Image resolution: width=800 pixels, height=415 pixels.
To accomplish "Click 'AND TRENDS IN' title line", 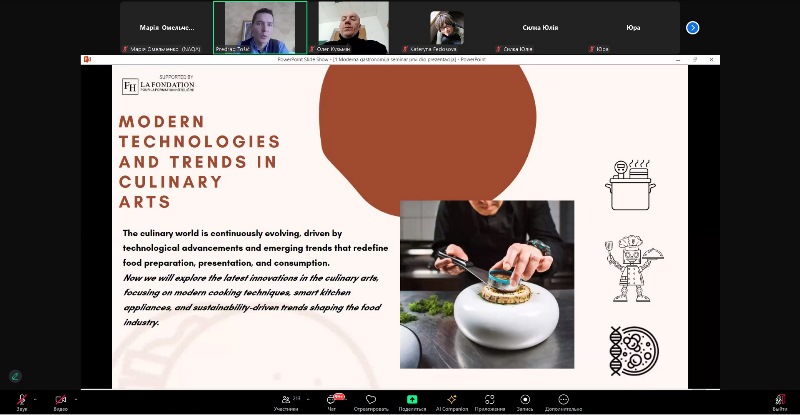I will (198, 162).
